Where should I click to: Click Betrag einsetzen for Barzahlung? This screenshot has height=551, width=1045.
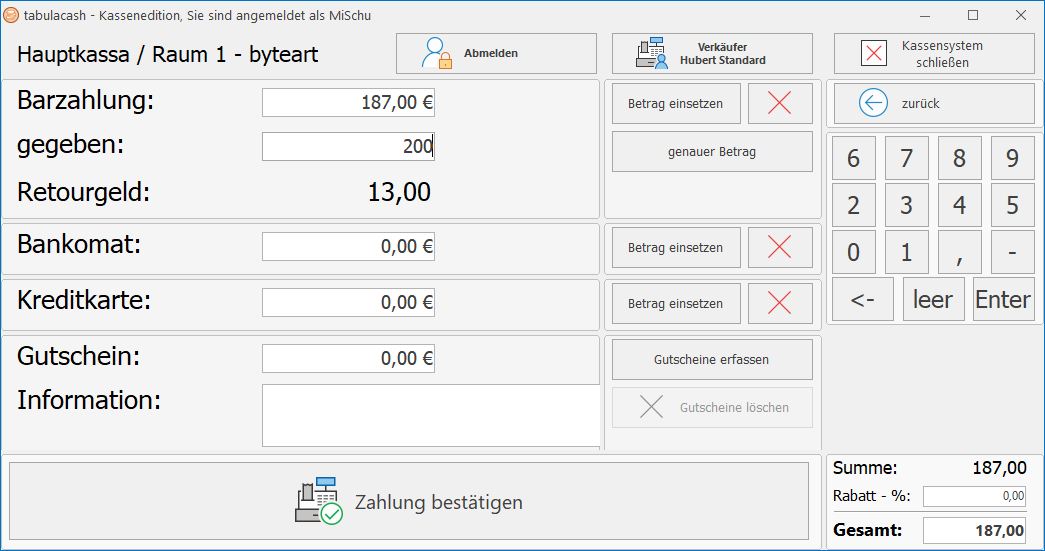point(676,103)
